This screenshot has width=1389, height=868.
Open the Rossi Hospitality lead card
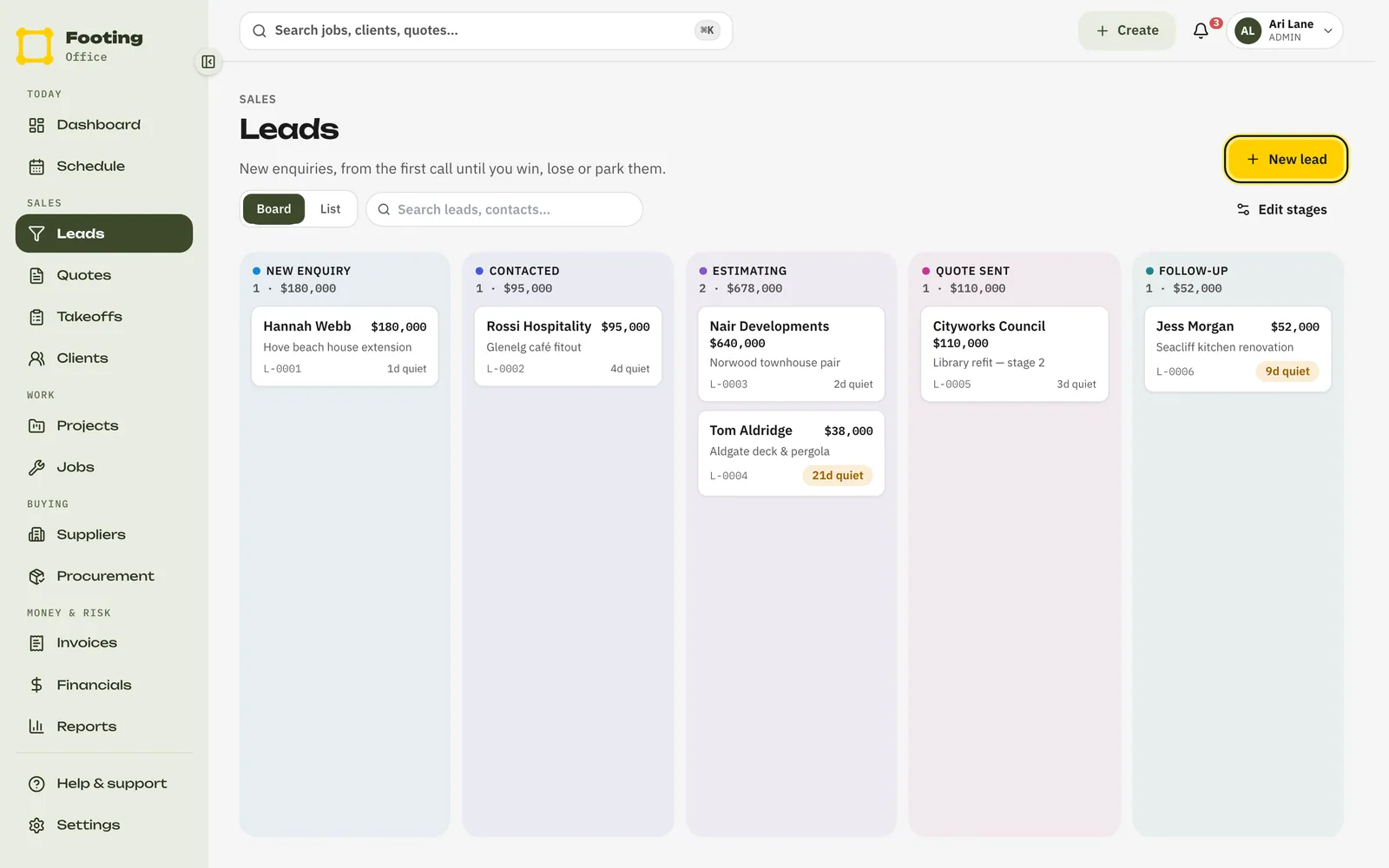pos(568,346)
